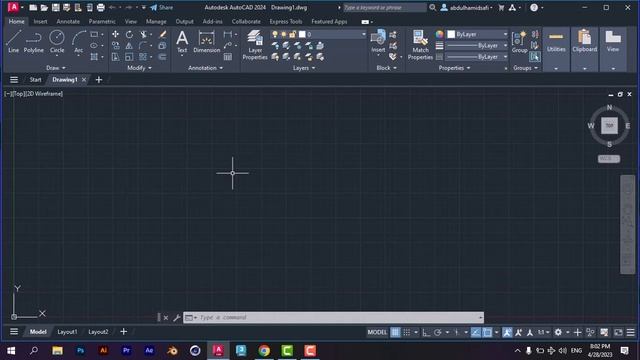Viewport: 640px width, 360px height.
Task: Click the Text annotation tool
Action: click(x=182, y=42)
